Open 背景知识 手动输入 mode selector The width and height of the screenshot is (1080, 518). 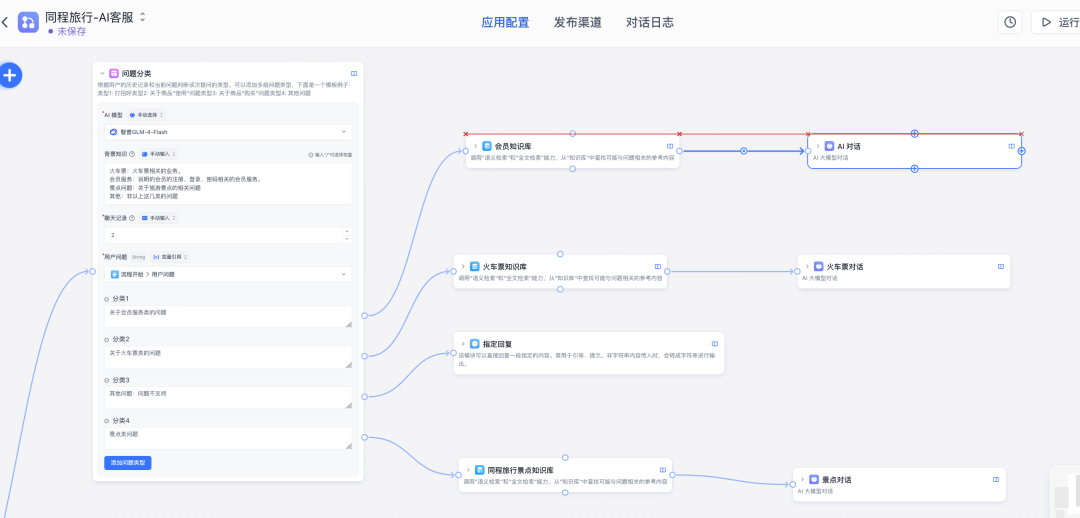(158, 154)
